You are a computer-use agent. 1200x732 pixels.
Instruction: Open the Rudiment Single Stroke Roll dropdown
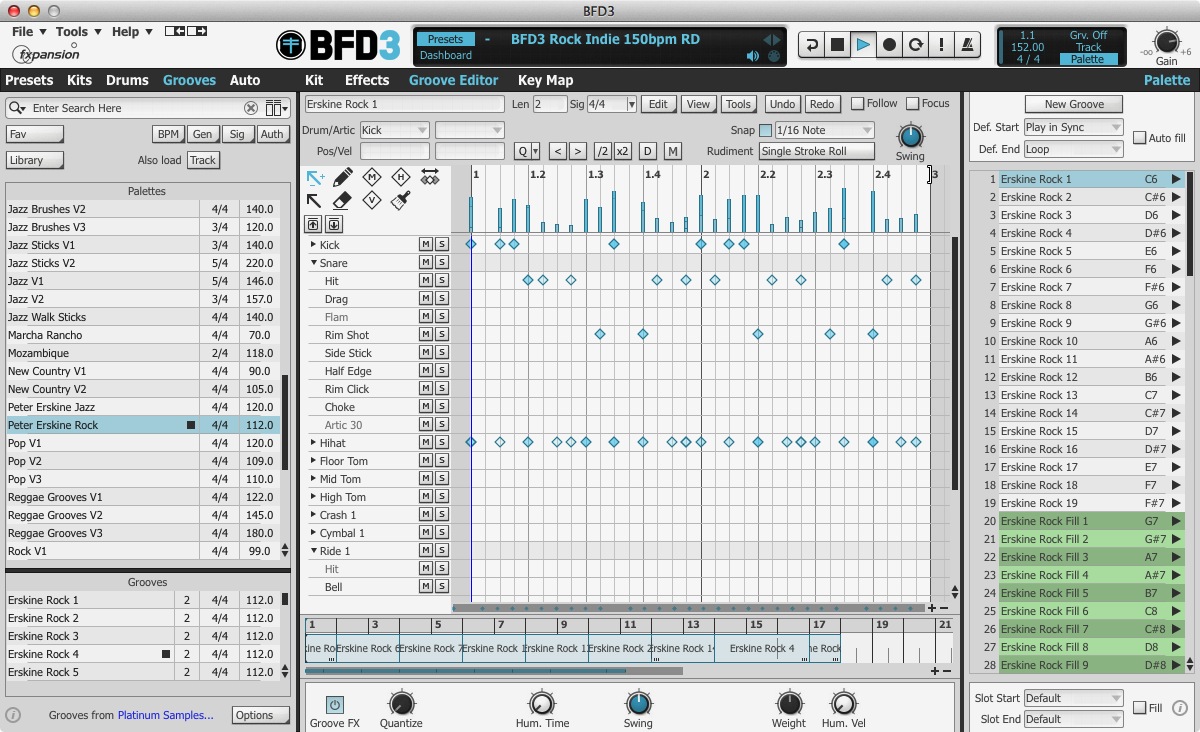(816, 151)
